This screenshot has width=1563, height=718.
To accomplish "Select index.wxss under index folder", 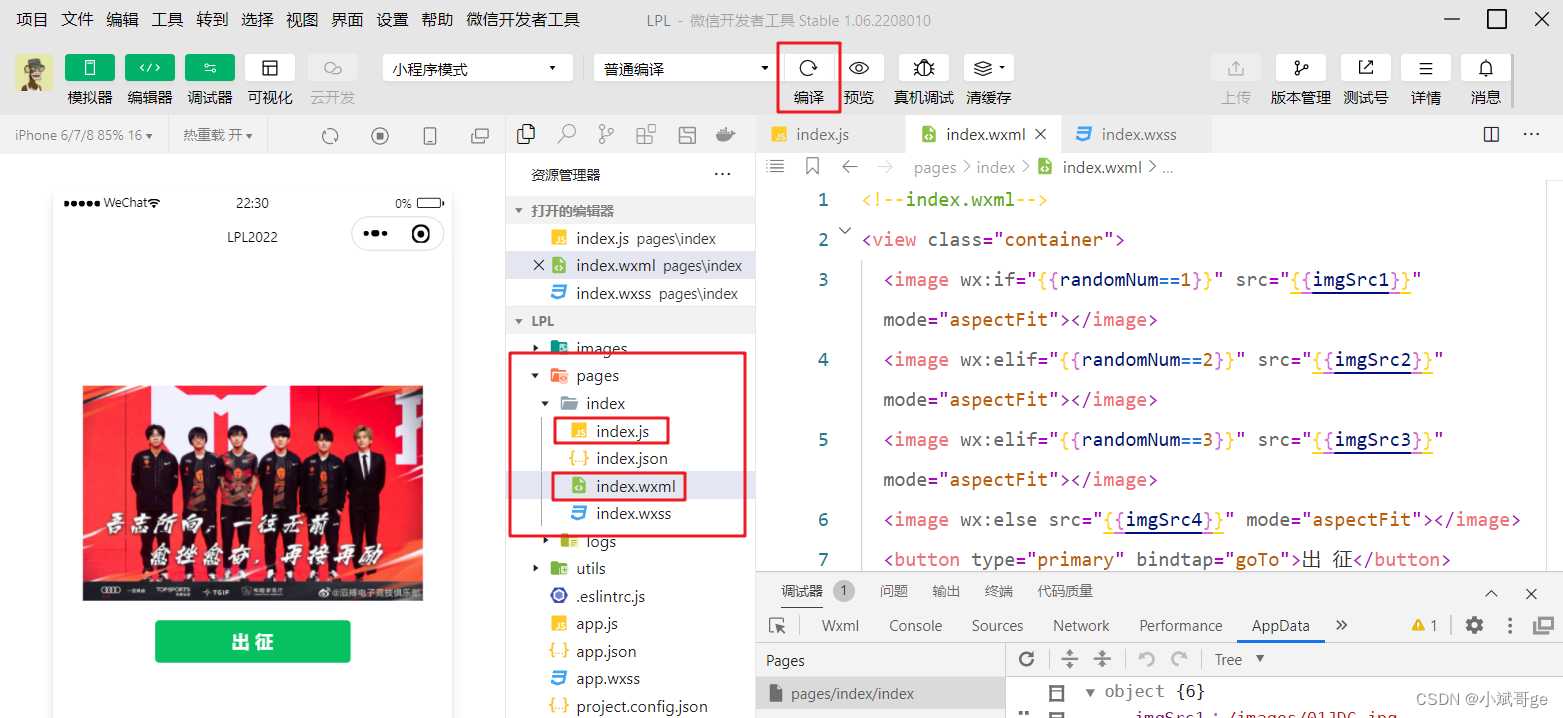I will click(631, 513).
